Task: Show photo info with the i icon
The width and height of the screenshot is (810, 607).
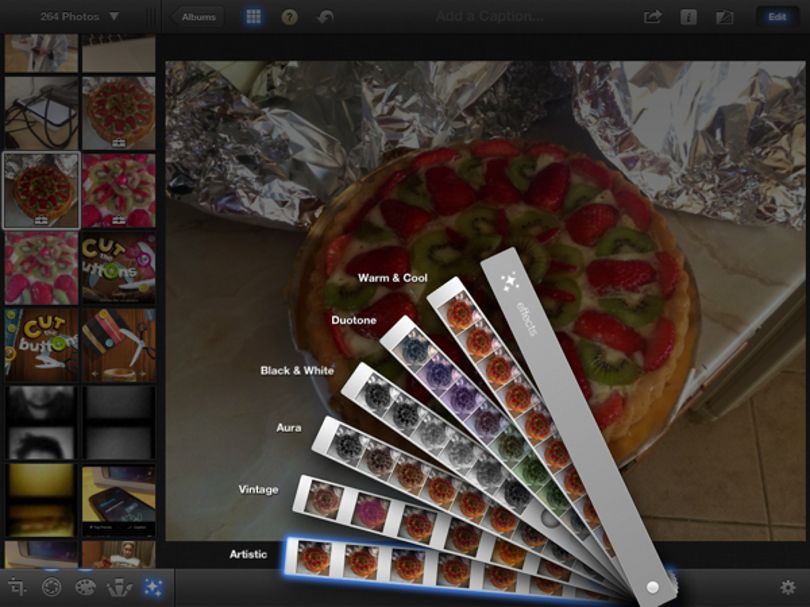Action: (688, 17)
